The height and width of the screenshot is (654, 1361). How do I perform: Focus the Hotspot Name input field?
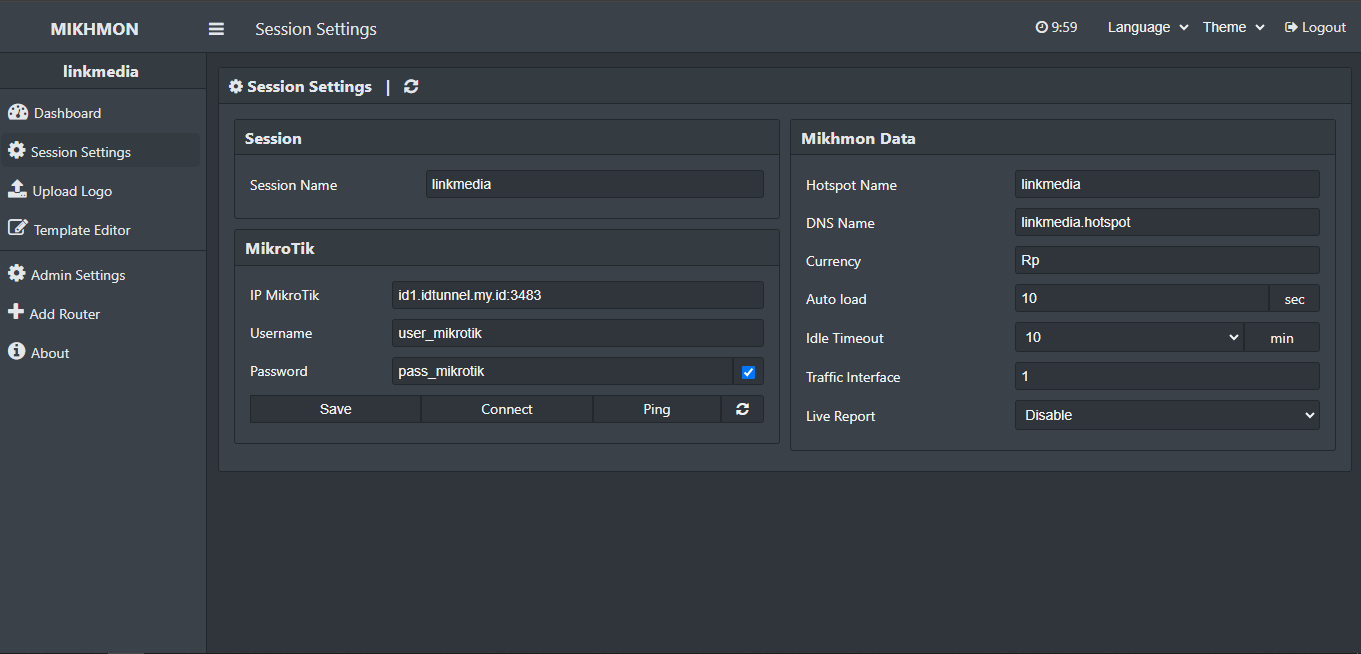[x=1167, y=184]
